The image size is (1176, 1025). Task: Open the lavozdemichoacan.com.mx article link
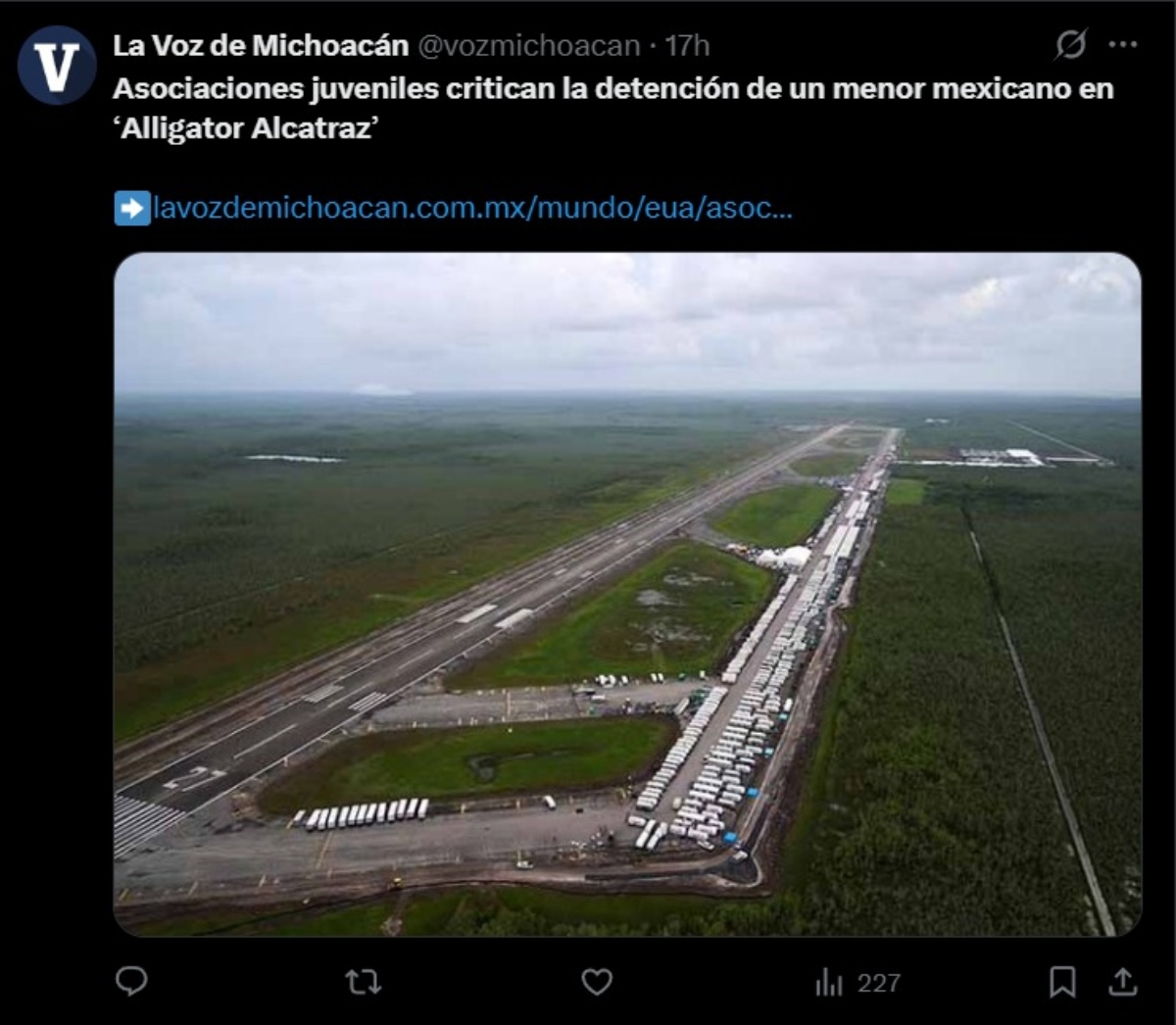472,208
